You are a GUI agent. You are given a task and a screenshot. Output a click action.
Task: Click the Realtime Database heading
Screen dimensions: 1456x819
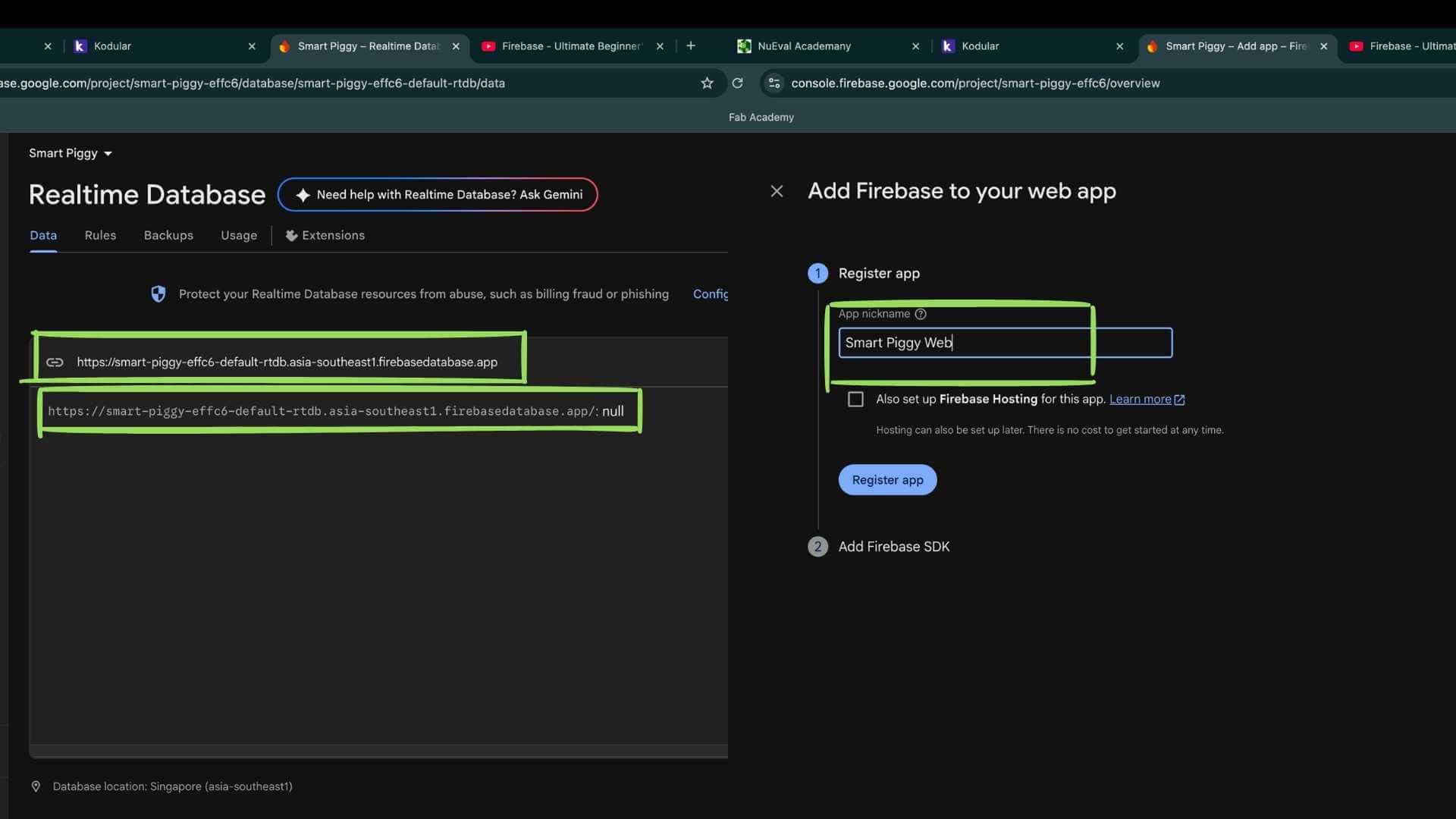click(x=147, y=195)
